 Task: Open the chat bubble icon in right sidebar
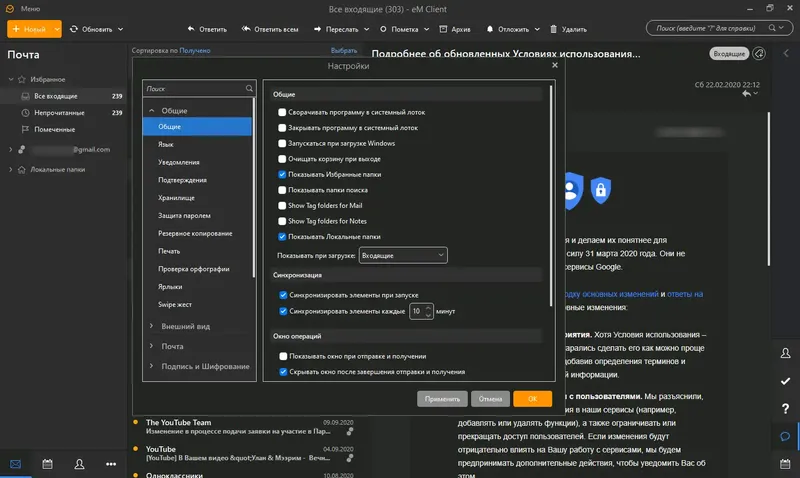[785, 437]
